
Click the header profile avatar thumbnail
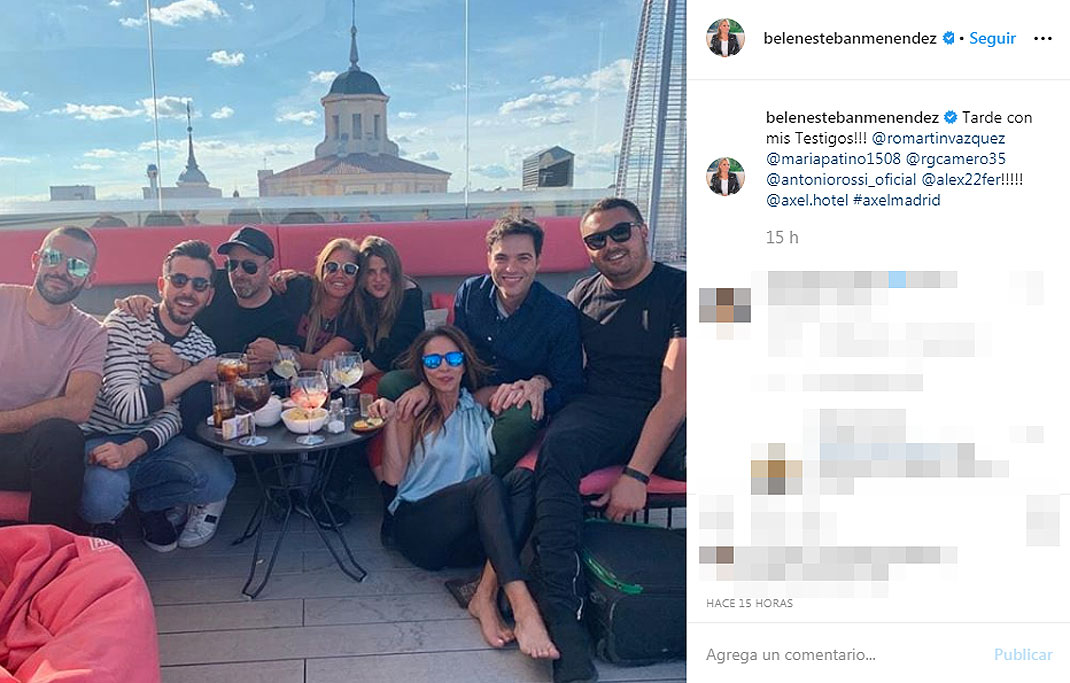[725, 38]
